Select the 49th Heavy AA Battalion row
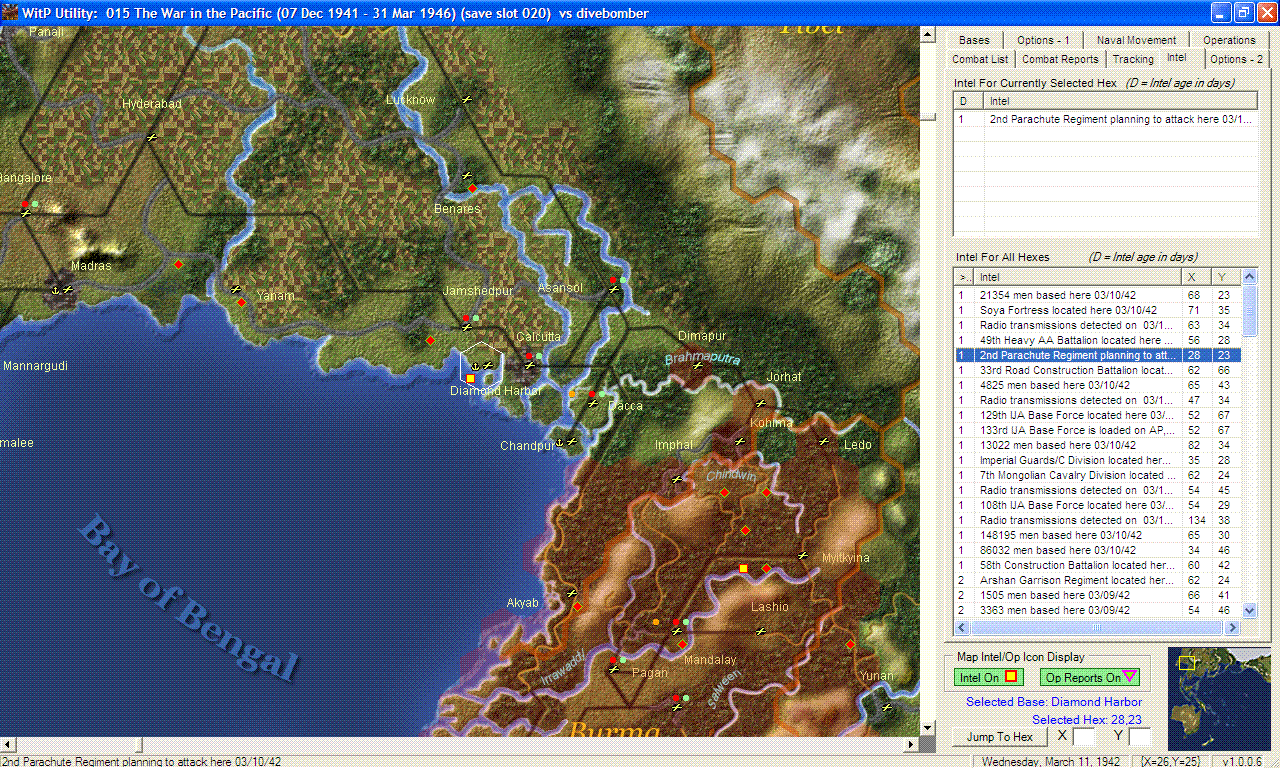This screenshot has height=768, width=1280. tap(1098, 340)
